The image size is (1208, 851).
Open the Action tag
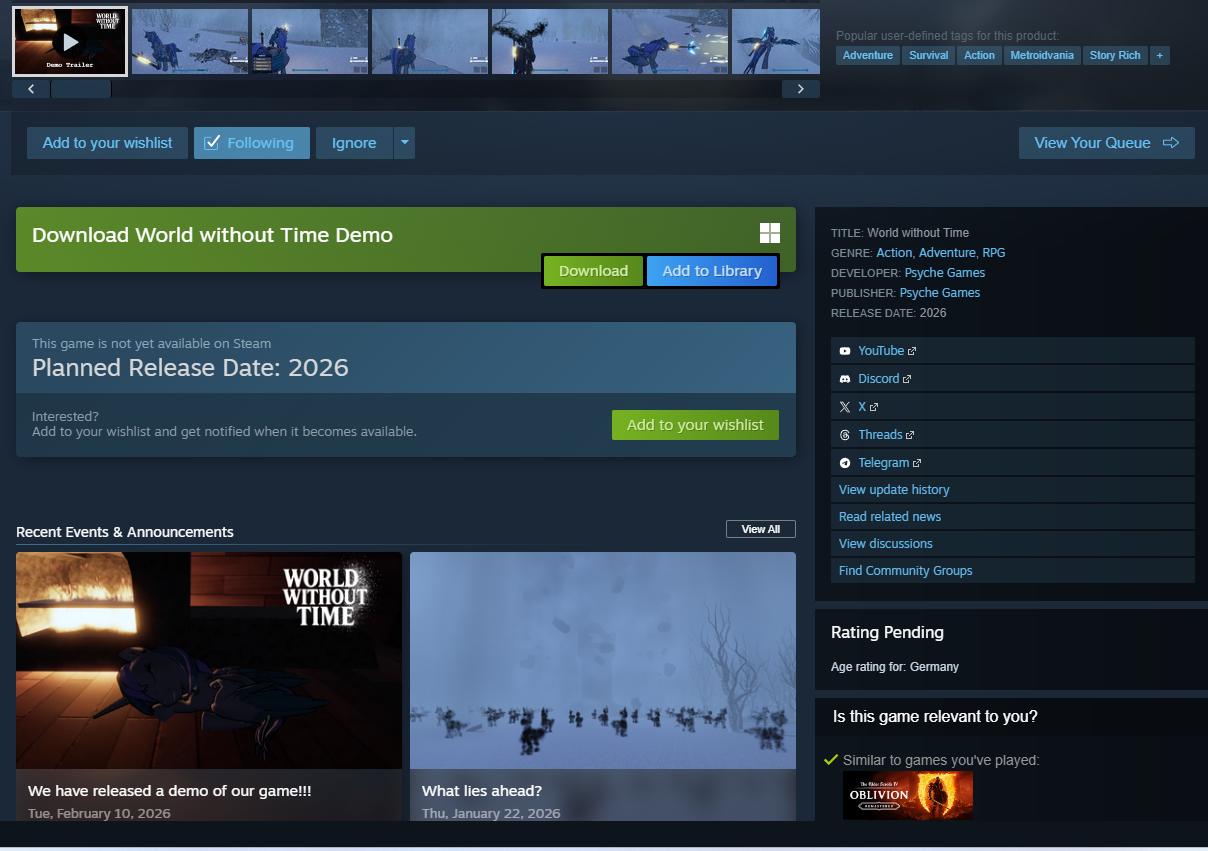(x=979, y=55)
